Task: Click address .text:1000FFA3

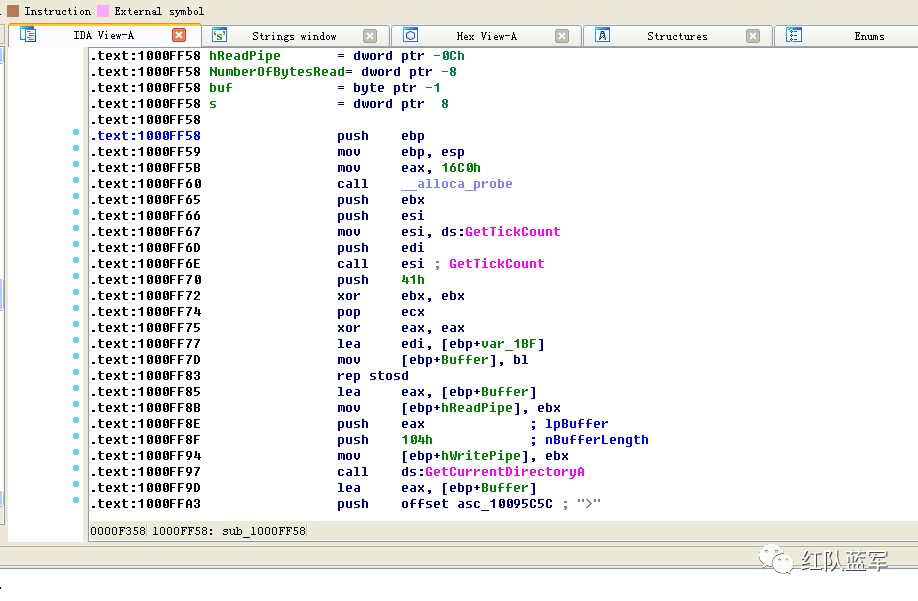Action: (145, 504)
